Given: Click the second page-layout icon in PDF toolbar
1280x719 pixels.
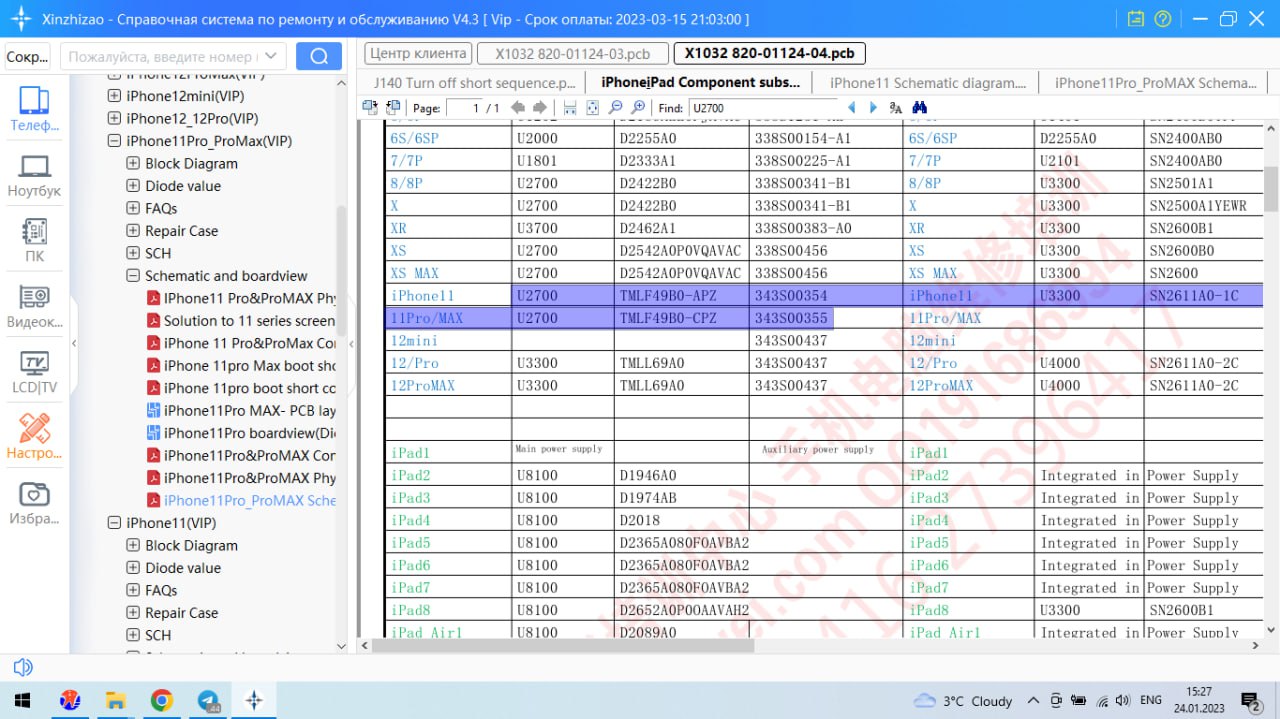Looking at the screenshot, I should [x=392, y=108].
